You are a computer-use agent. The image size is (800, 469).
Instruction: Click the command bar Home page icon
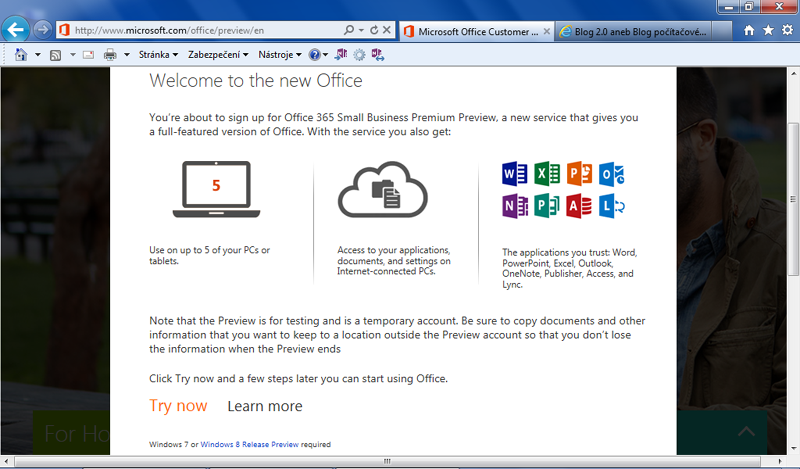(x=21, y=55)
